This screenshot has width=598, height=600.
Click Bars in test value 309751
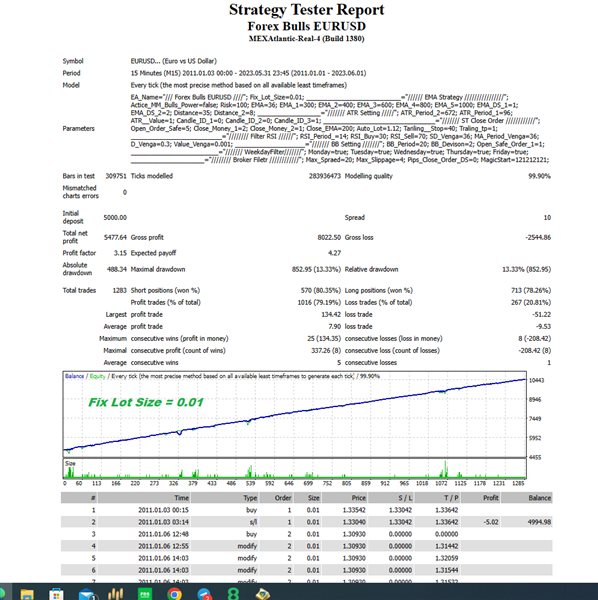point(116,176)
